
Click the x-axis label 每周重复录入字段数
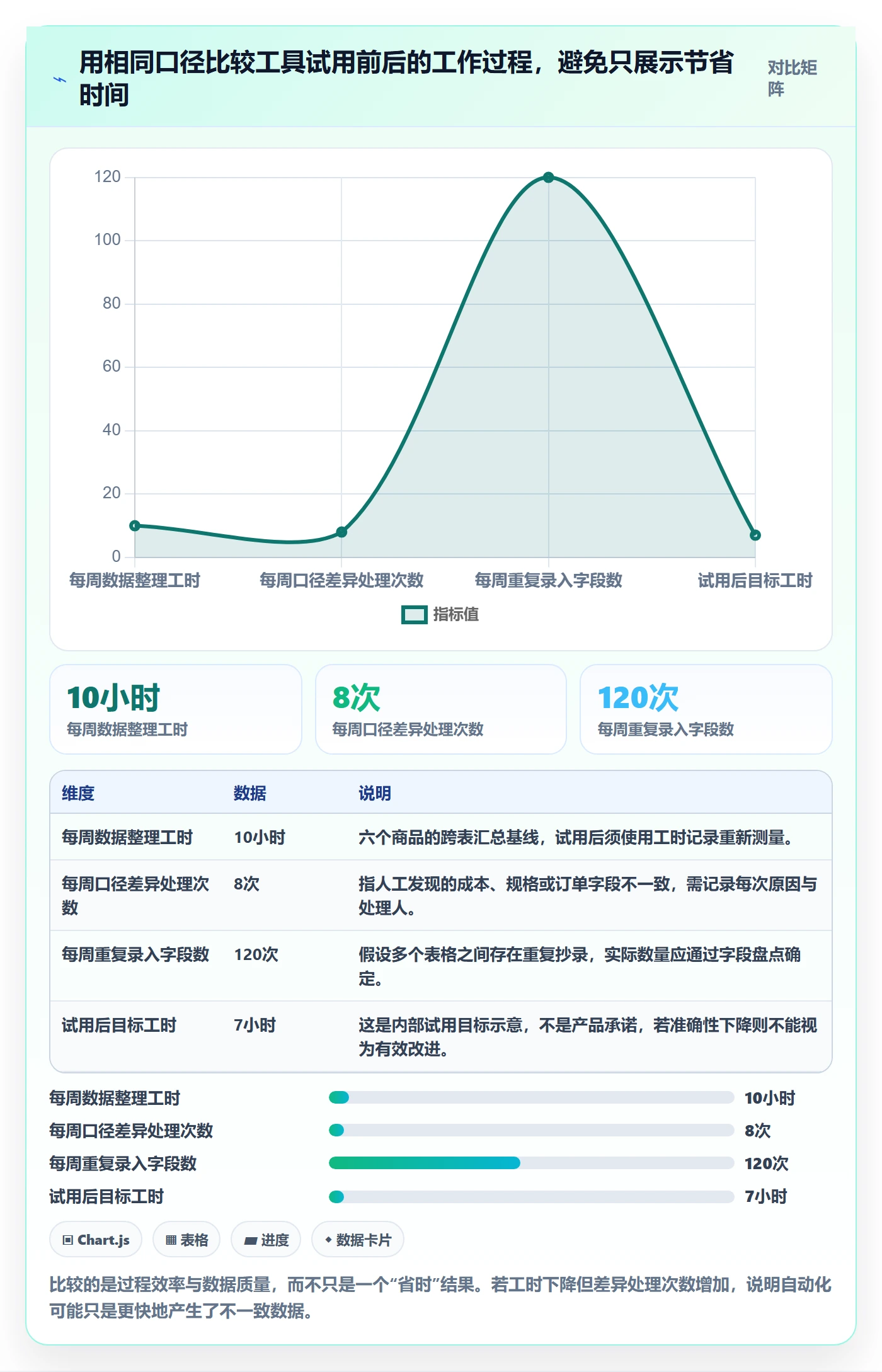pyautogui.click(x=548, y=580)
